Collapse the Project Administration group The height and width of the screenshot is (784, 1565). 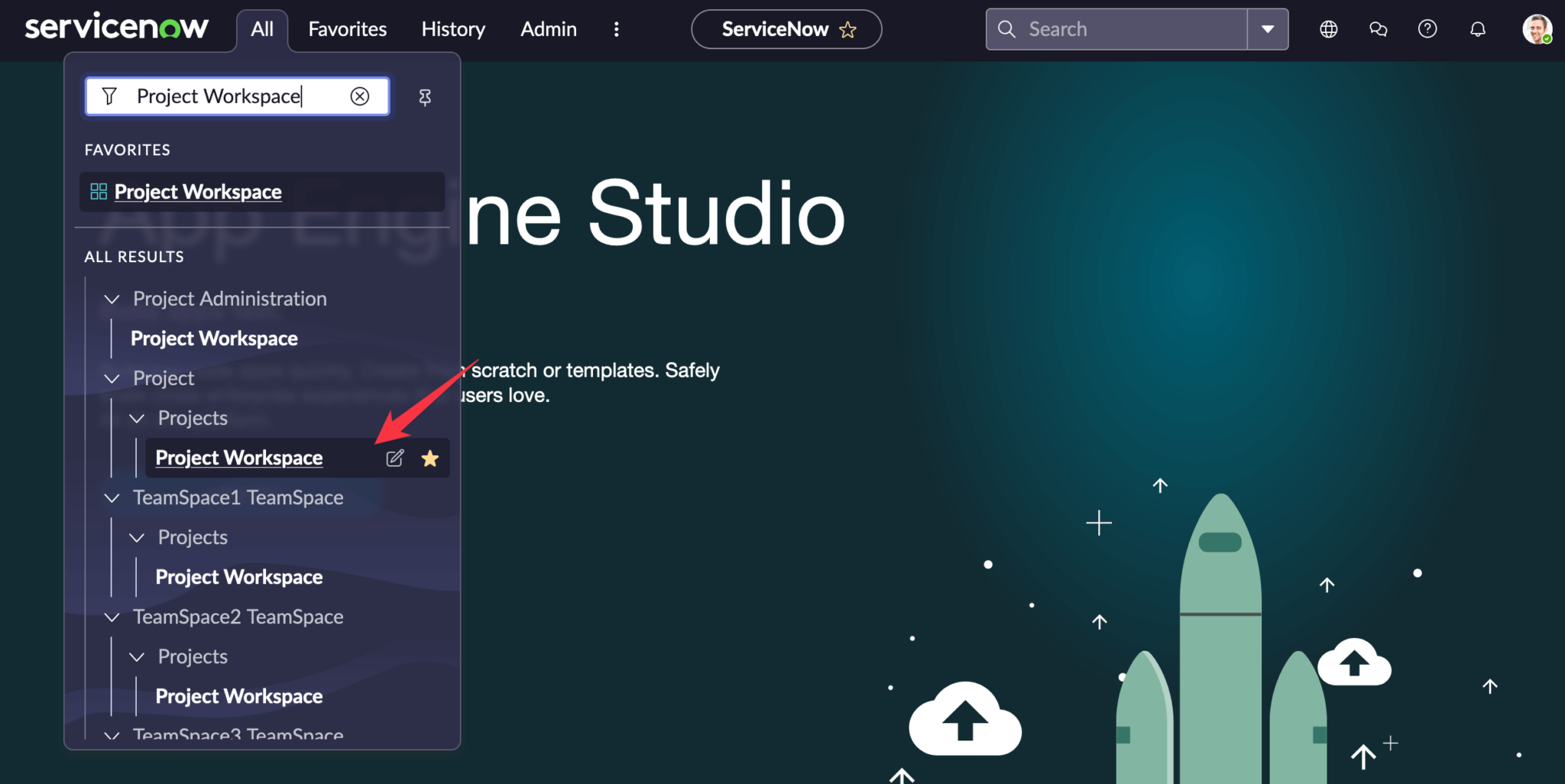[x=112, y=299]
